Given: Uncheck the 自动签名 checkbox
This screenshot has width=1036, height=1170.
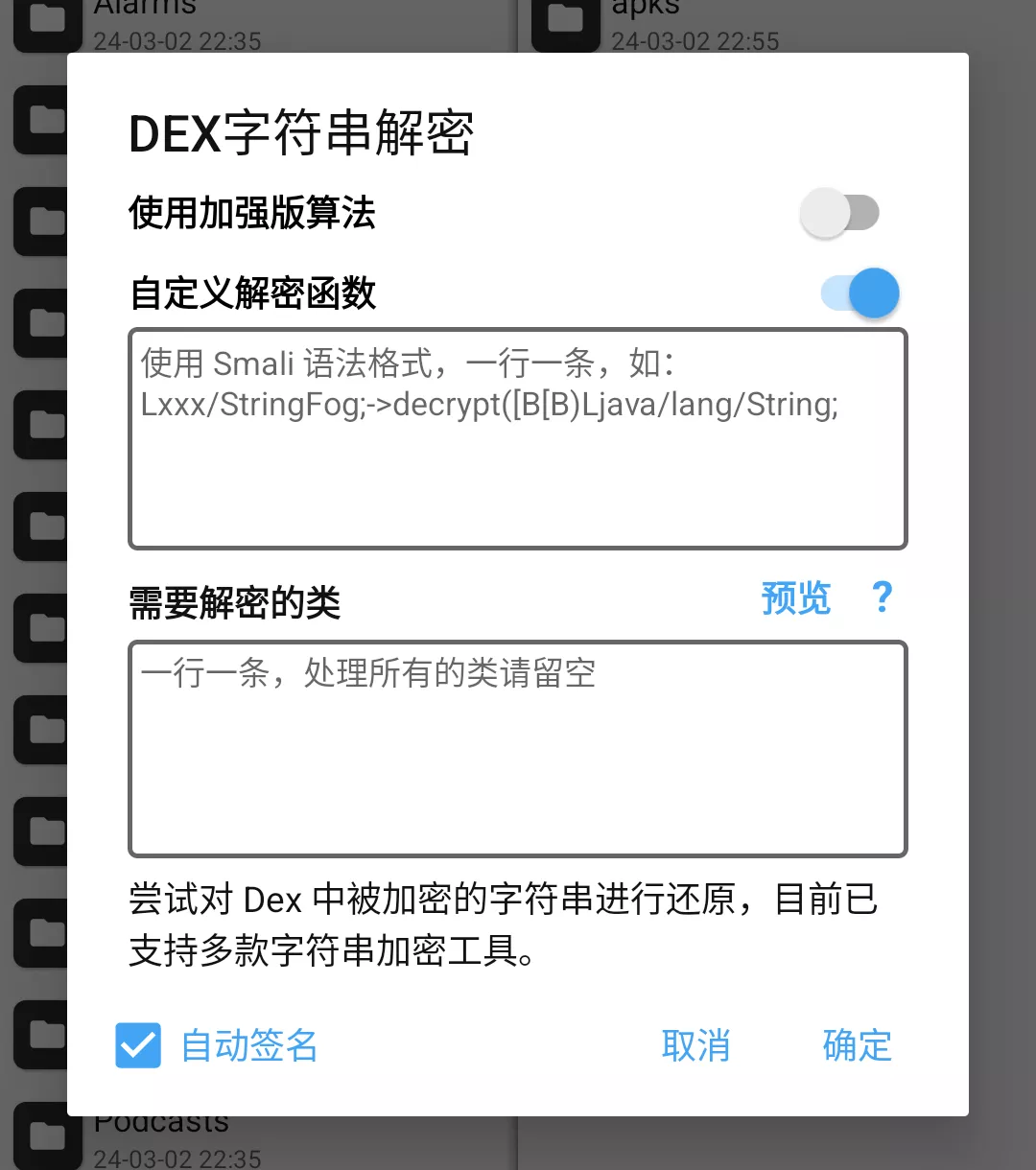Looking at the screenshot, I should tap(138, 1045).
